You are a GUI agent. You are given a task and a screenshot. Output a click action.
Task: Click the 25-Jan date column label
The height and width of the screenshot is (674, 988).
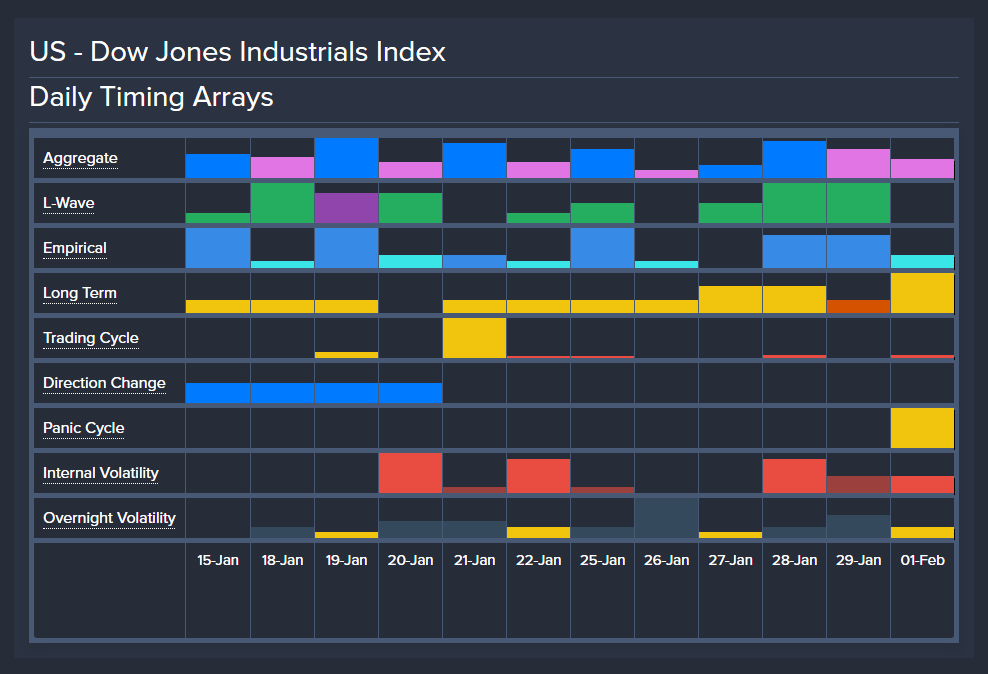602,560
